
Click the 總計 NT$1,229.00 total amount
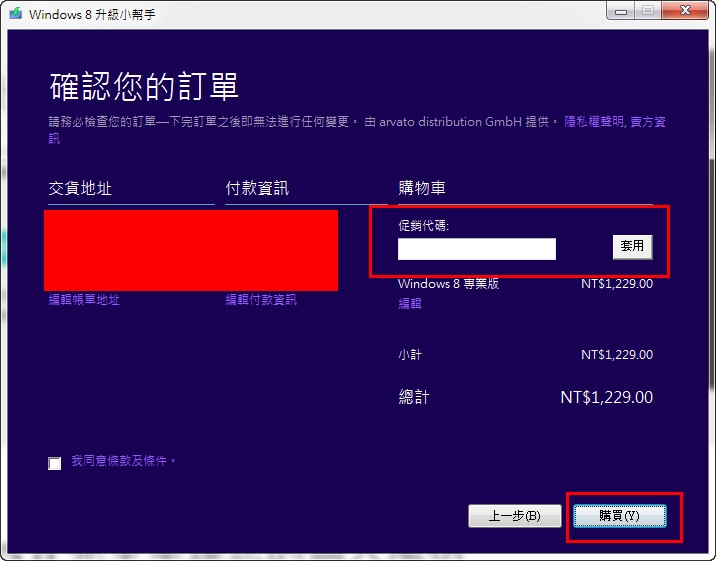click(x=606, y=397)
